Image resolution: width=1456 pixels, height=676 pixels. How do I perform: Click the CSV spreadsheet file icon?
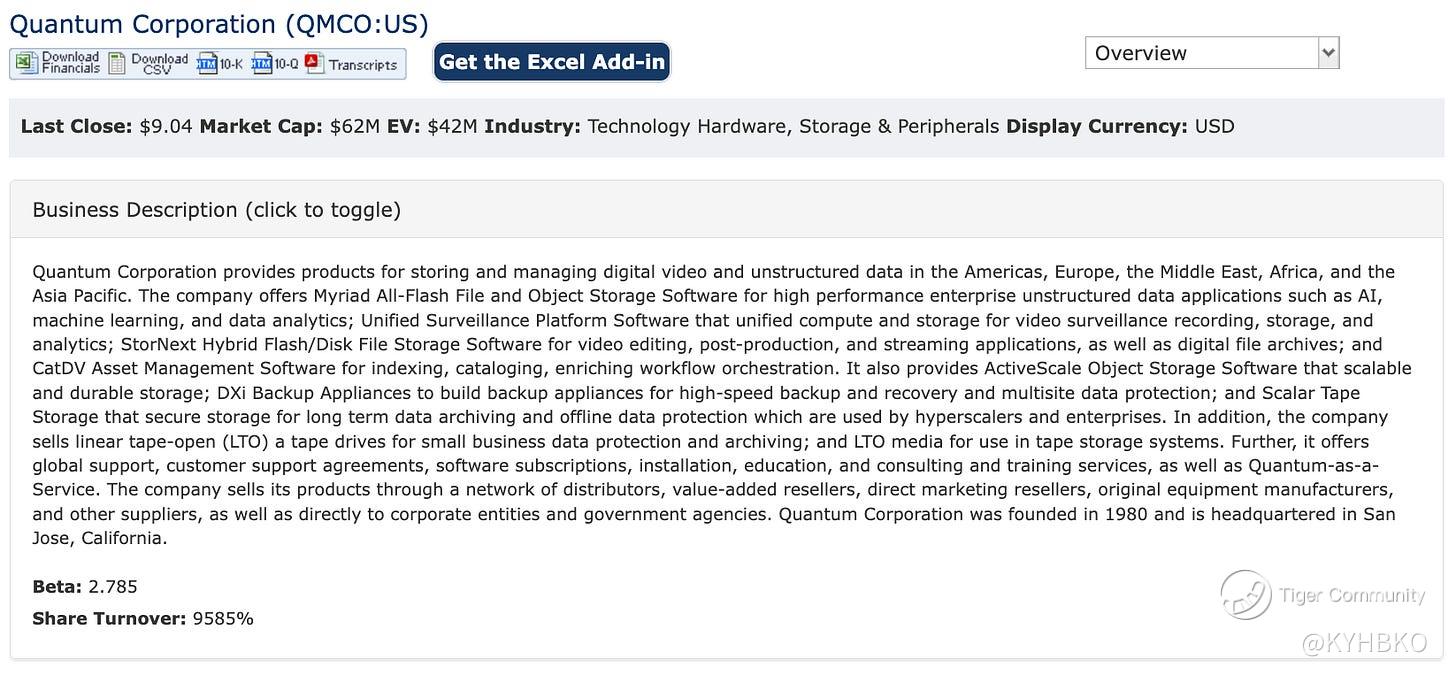click(117, 64)
